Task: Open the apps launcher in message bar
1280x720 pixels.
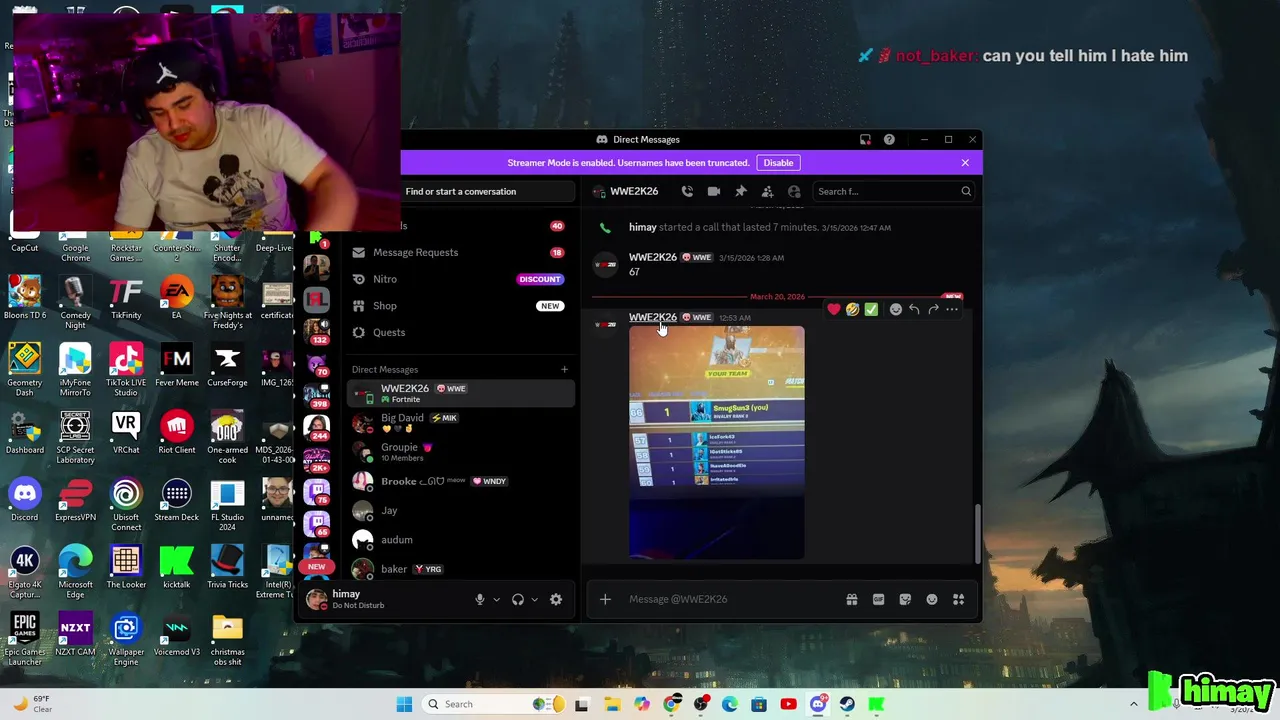Action: [x=958, y=599]
